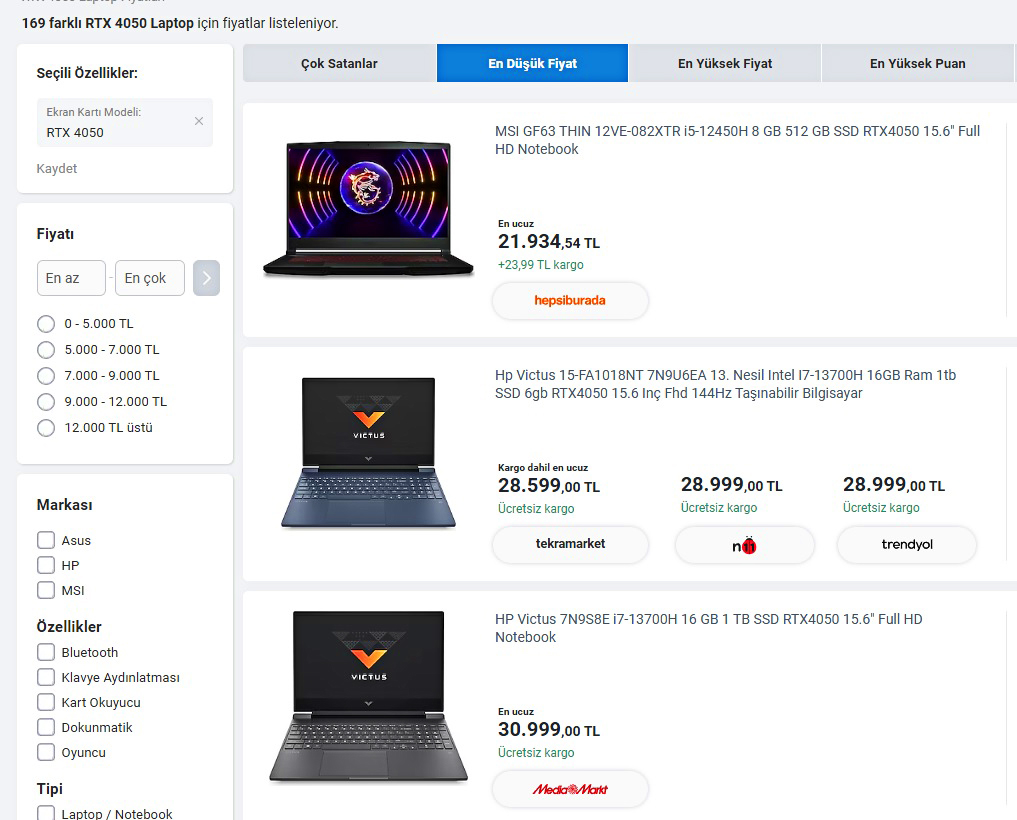The width and height of the screenshot is (1017, 820).
Task: Open the tekramarket store offer
Action: pyautogui.click(x=570, y=544)
